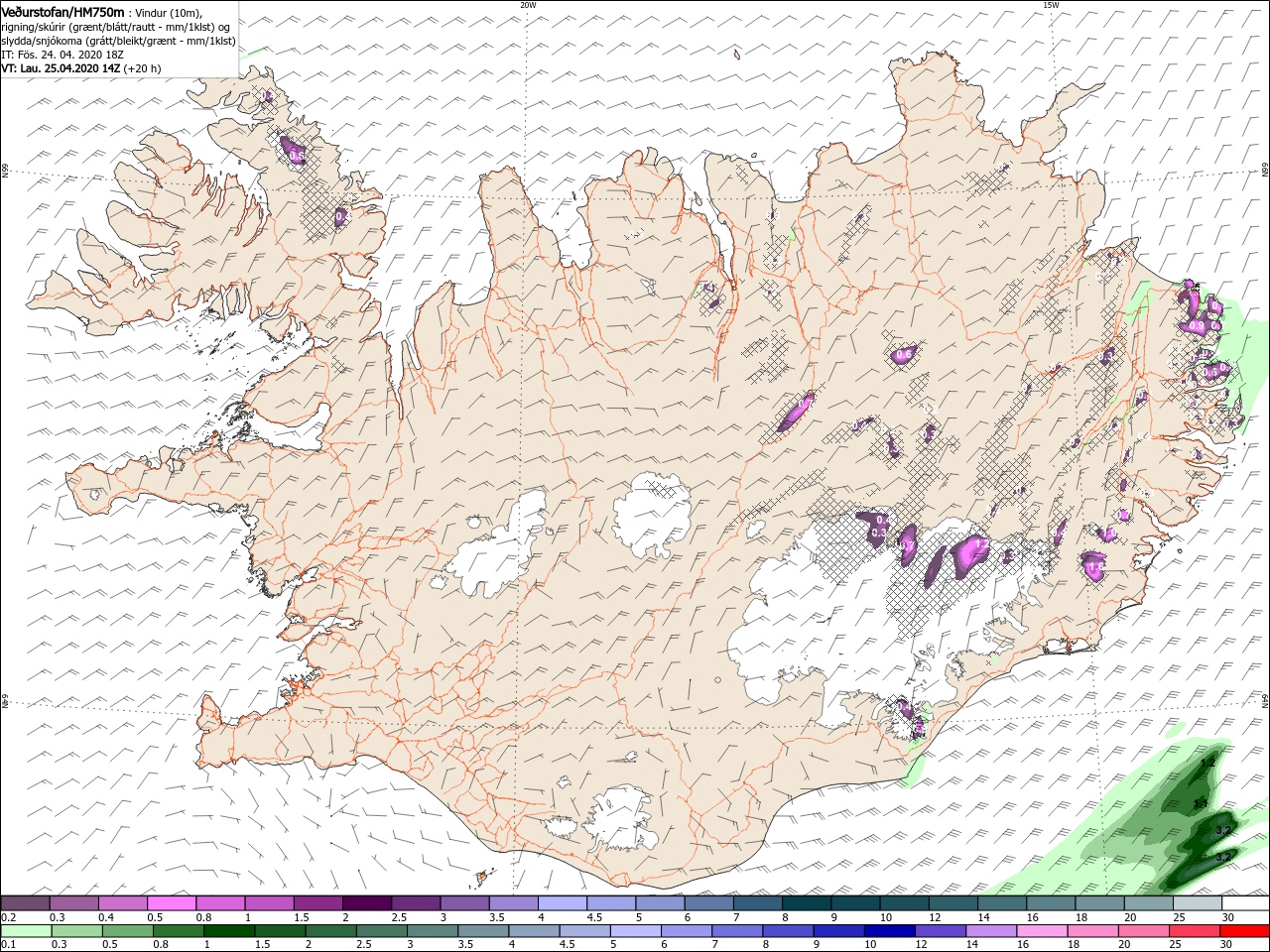Click the 30 label under the lower legend row
This screenshot has width=1270, height=952.
coord(1226,946)
